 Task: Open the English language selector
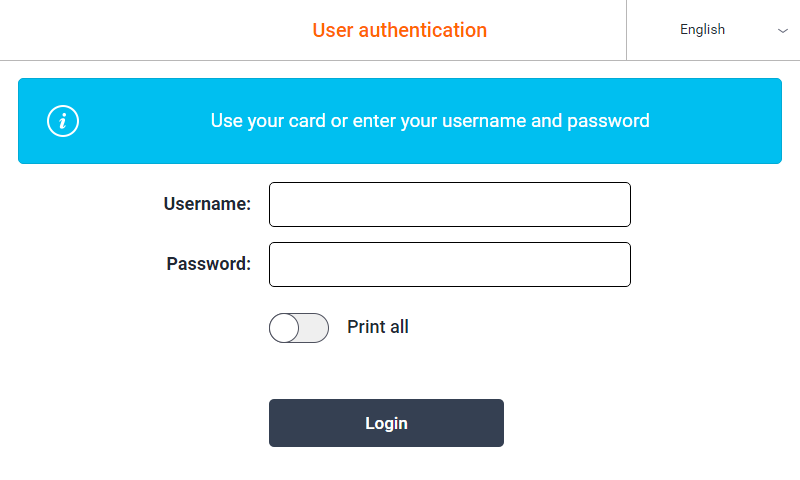tap(713, 30)
